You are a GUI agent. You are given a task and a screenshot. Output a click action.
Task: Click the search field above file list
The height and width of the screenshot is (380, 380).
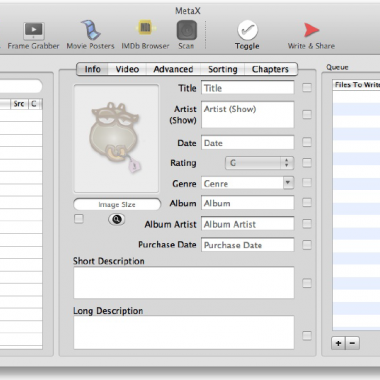coord(21,86)
